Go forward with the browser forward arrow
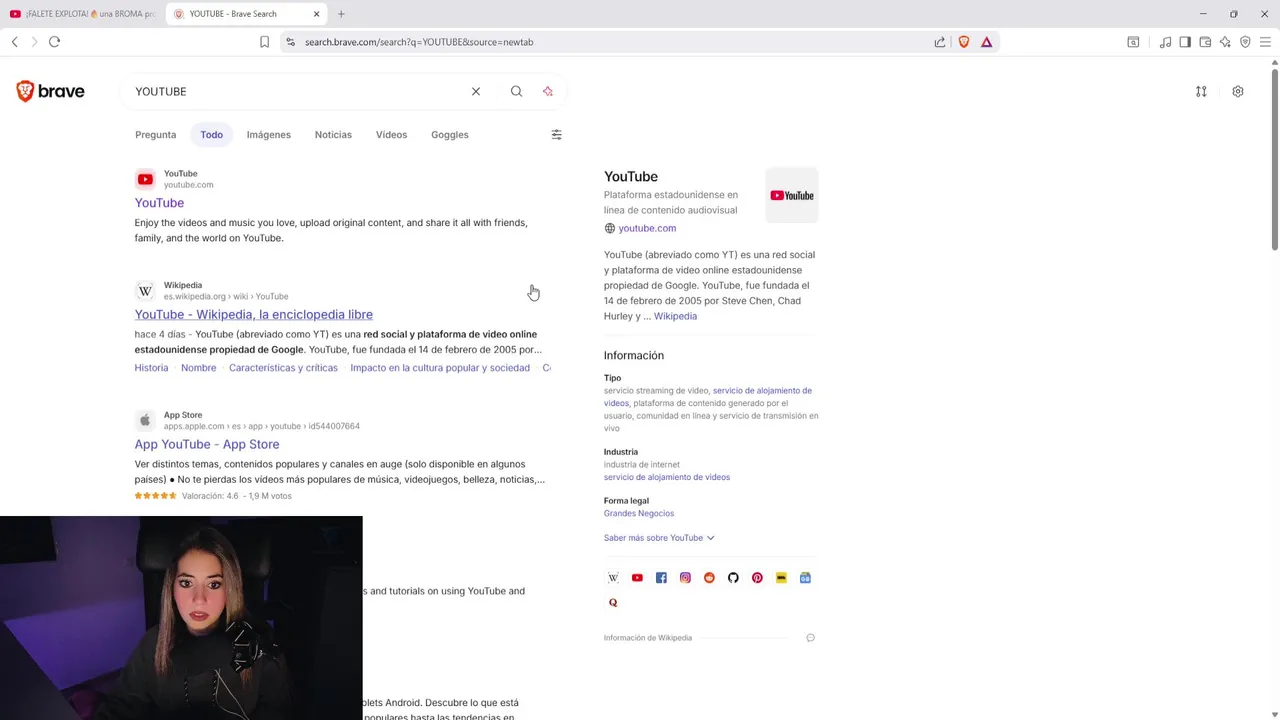Image resolution: width=1280 pixels, height=720 pixels. [34, 42]
